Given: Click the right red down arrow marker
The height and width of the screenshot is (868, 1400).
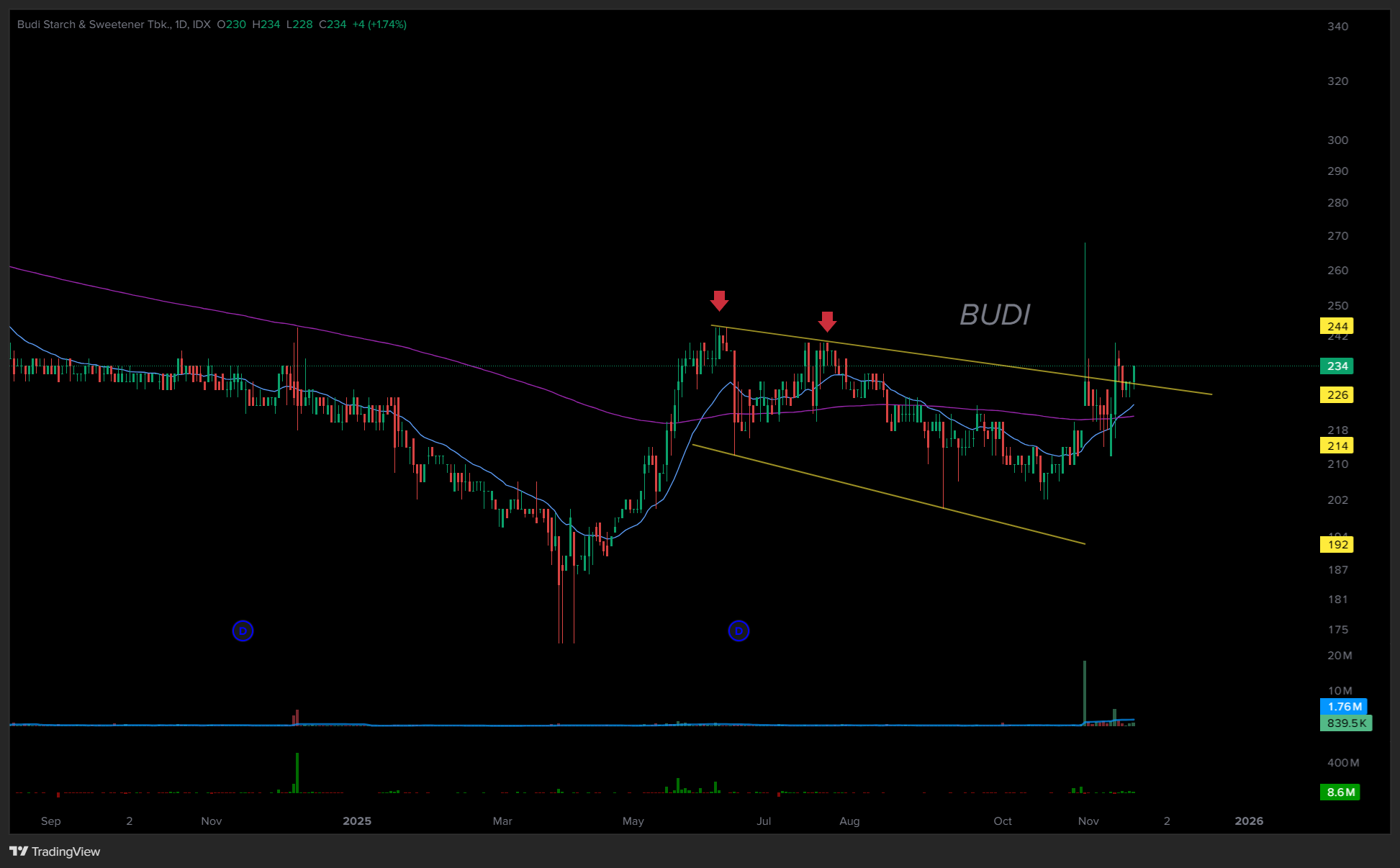Looking at the screenshot, I should coord(827,321).
